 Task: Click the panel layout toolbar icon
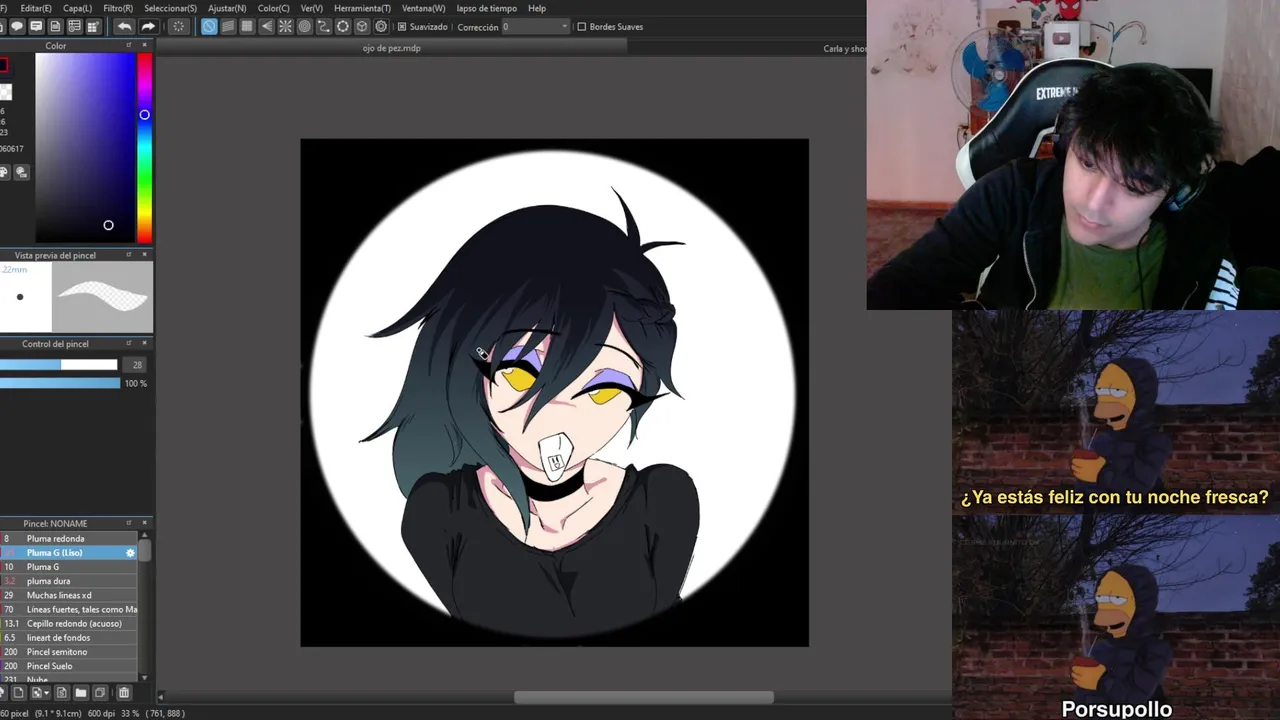[74, 27]
